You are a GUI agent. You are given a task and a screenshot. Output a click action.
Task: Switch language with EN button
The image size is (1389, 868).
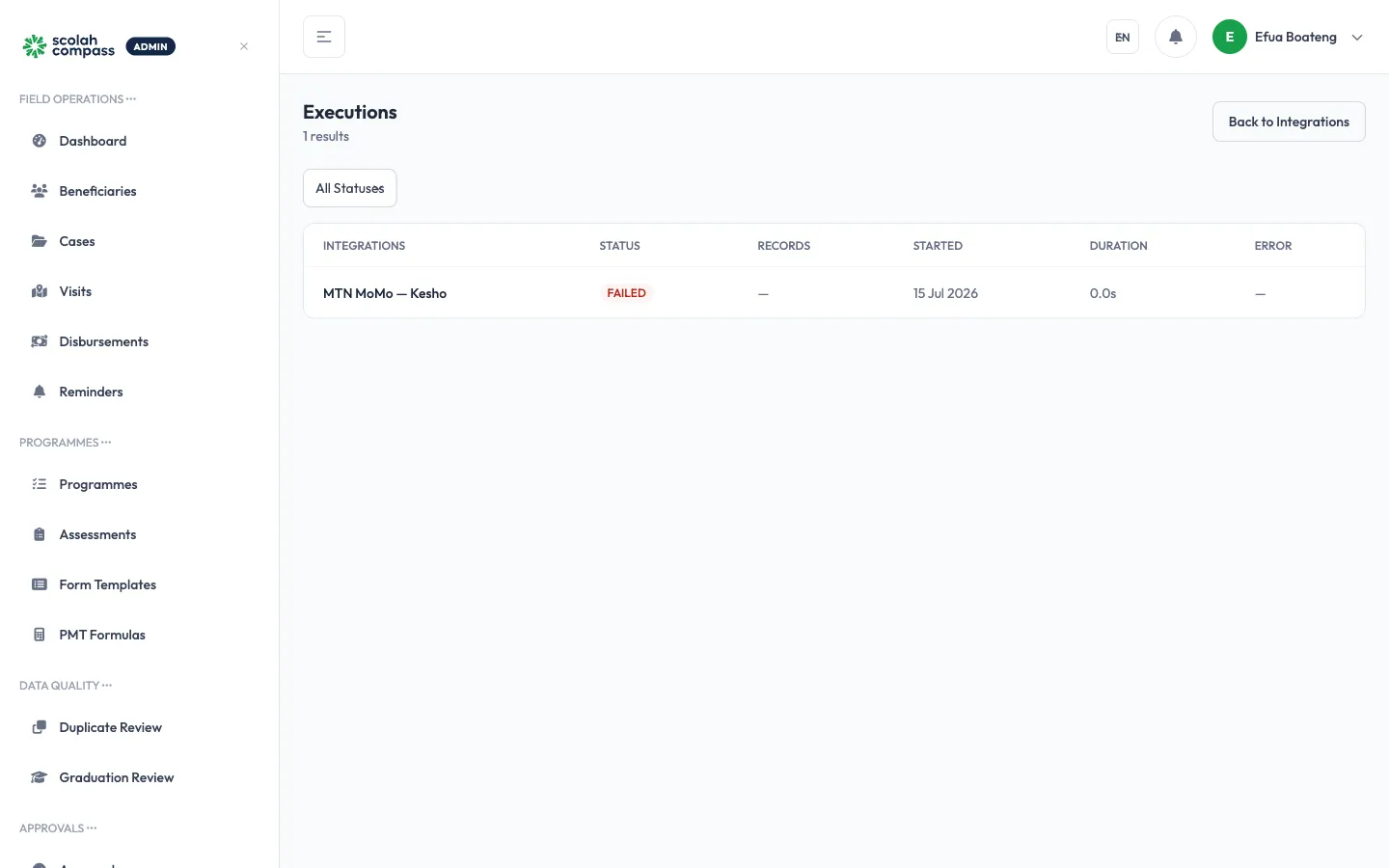(x=1123, y=37)
